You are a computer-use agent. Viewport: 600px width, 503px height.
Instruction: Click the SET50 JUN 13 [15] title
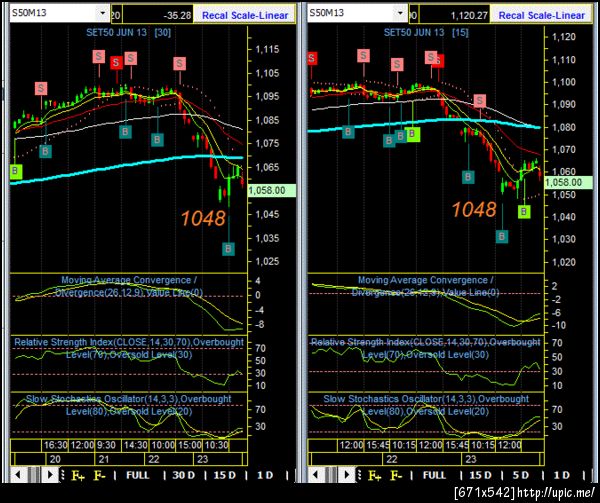(x=426, y=33)
